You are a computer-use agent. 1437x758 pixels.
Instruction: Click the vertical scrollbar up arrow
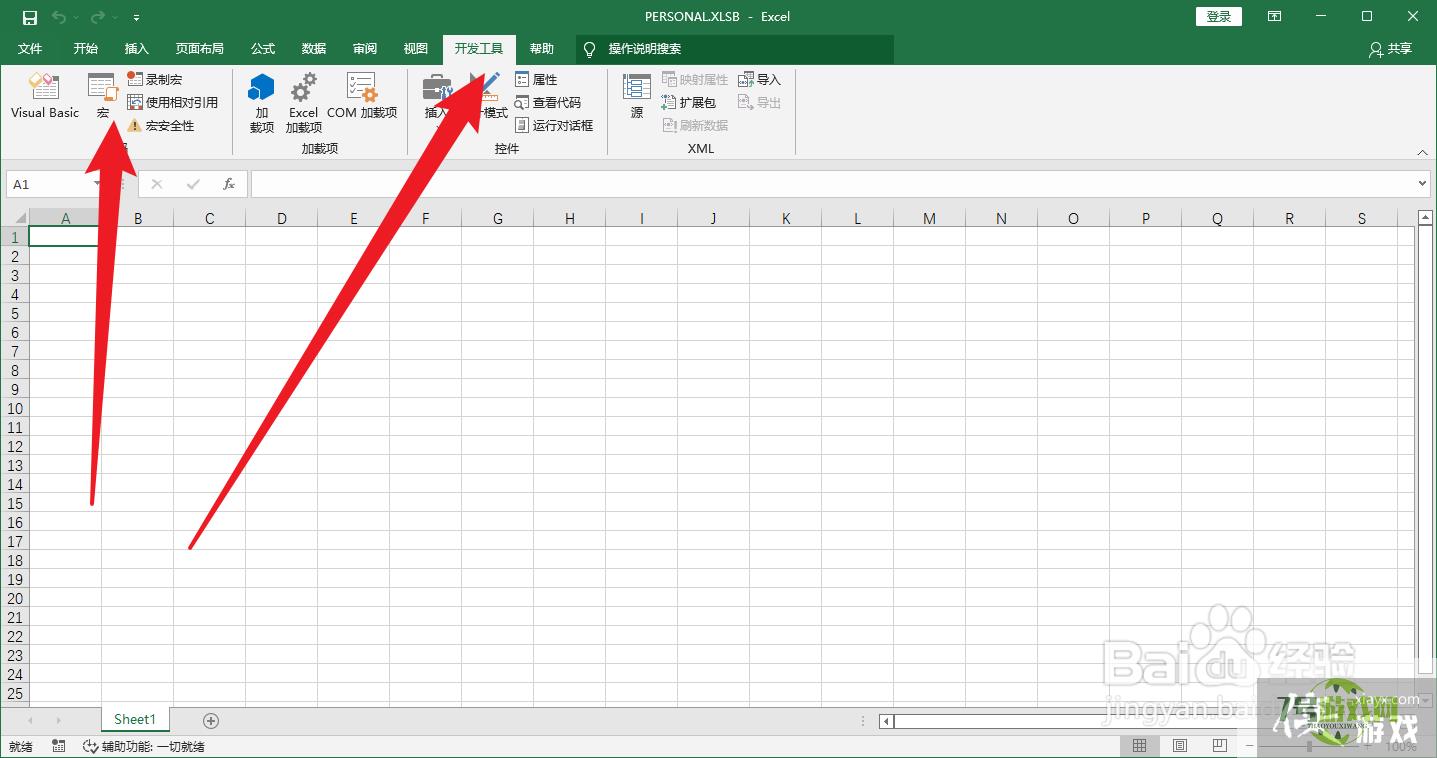(x=1426, y=218)
